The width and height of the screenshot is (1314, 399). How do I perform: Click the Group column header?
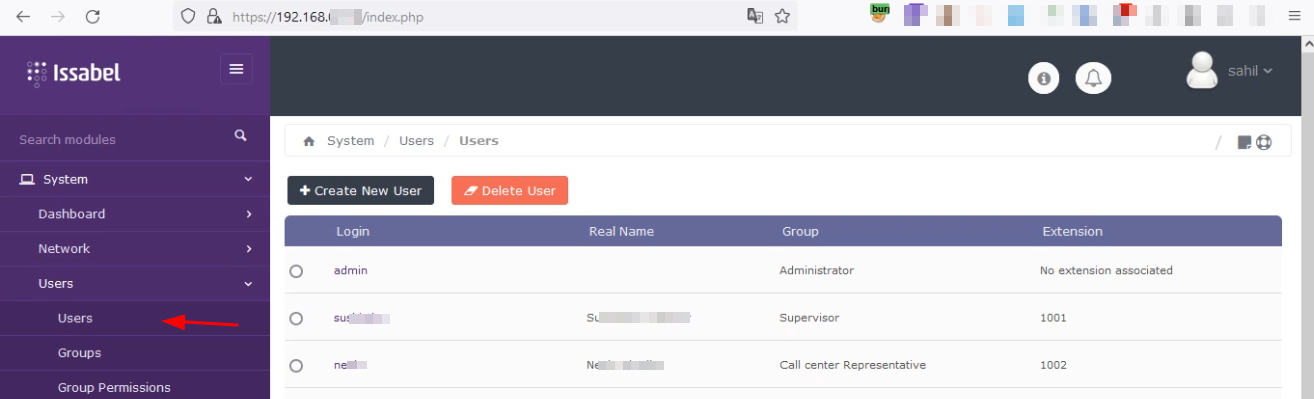coord(800,231)
